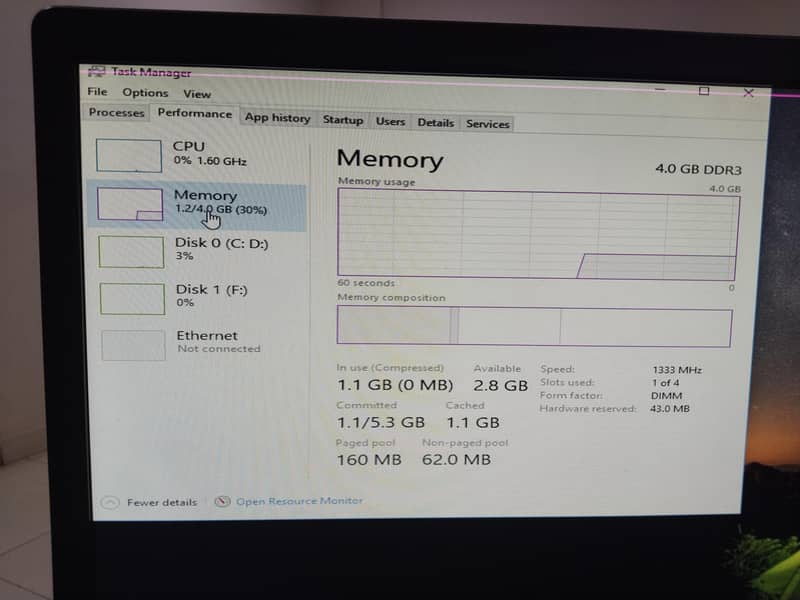This screenshot has height=600, width=800.
Task: Open the Details tab
Action: tap(435, 122)
